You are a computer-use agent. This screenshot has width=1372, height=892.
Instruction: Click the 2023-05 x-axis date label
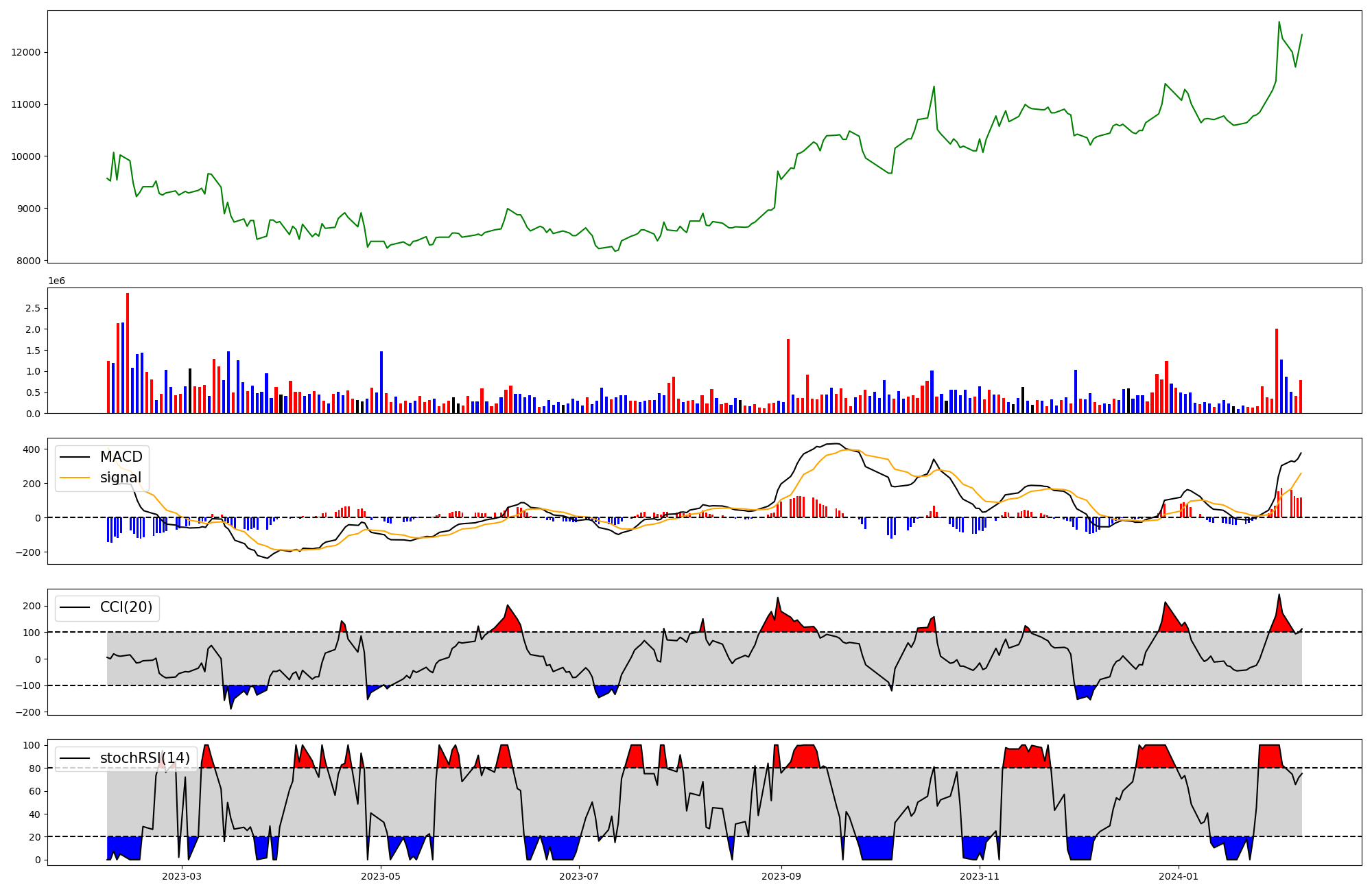click(380, 876)
